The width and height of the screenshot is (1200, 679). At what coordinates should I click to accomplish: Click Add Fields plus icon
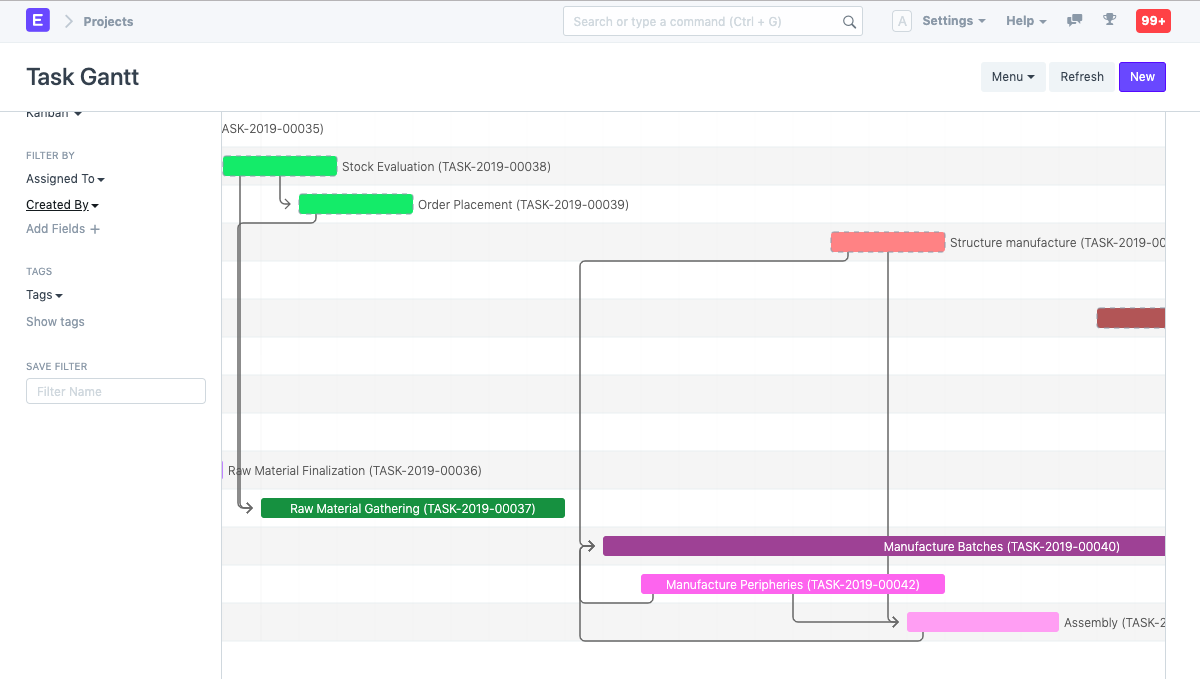(95, 228)
